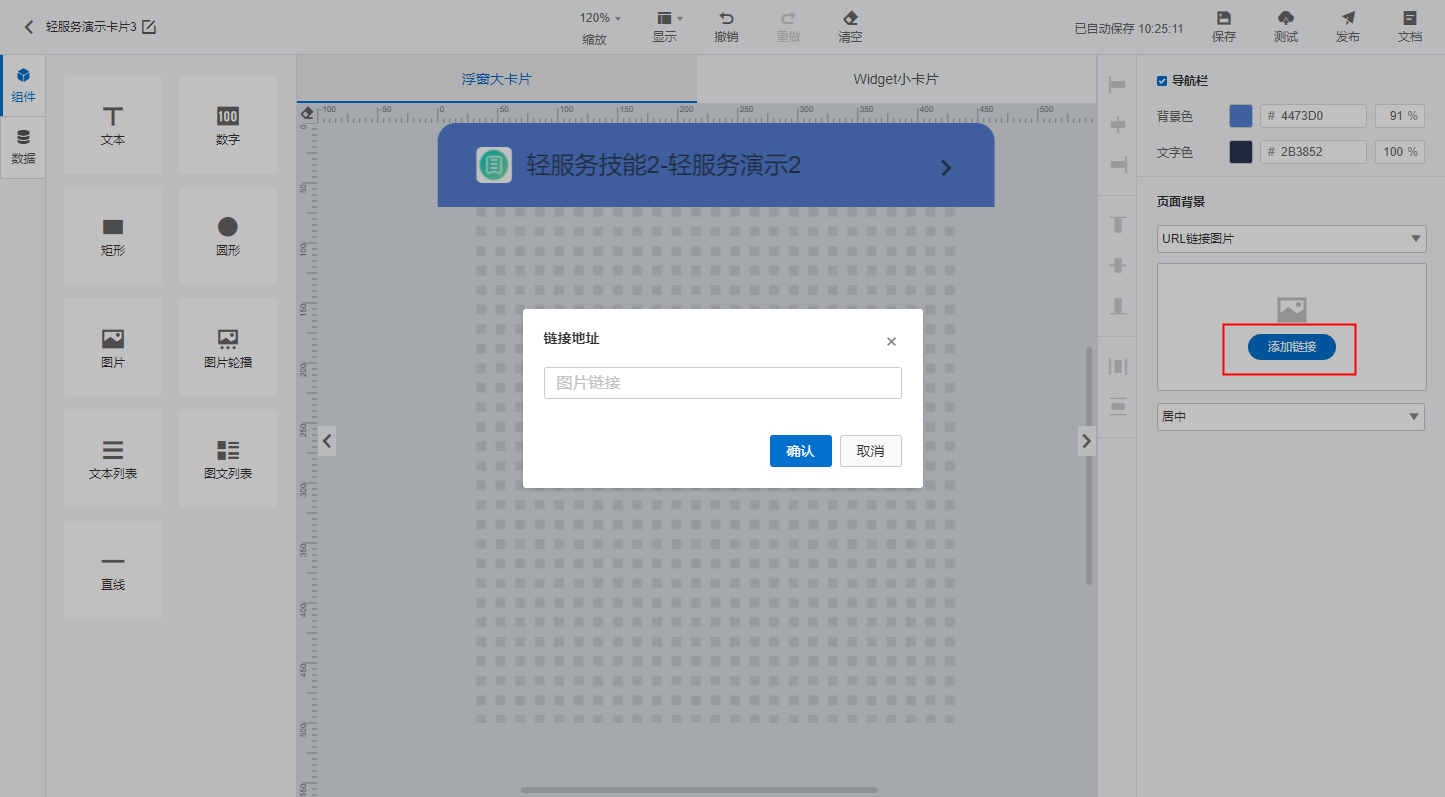Cancel with the 取消 button
This screenshot has height=797, width=1445.
tap(871, 451)
